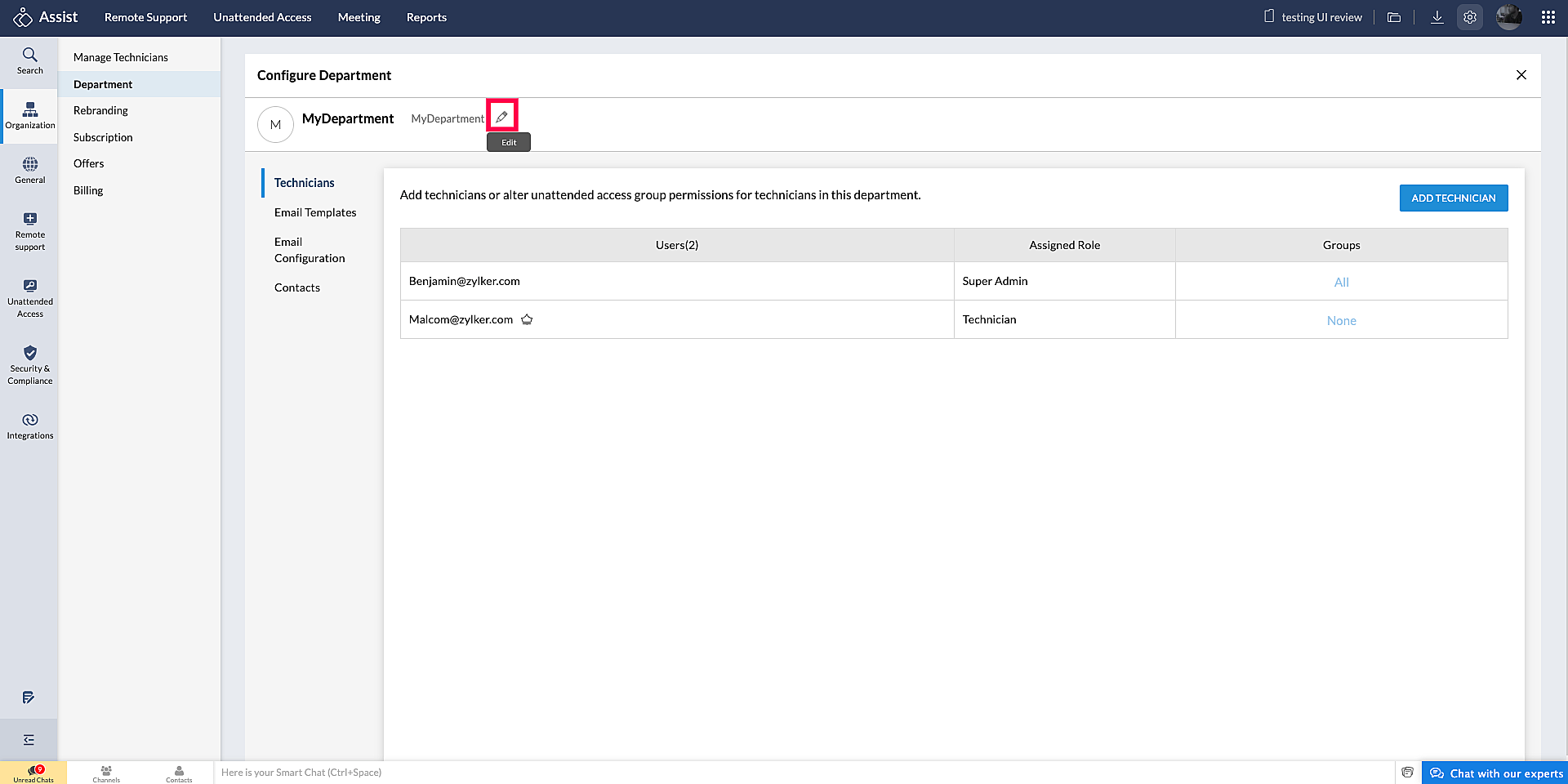The width and height of the screenshot is (1568, 784).
Task: Click the testing UI review label
Action: 1321,17
